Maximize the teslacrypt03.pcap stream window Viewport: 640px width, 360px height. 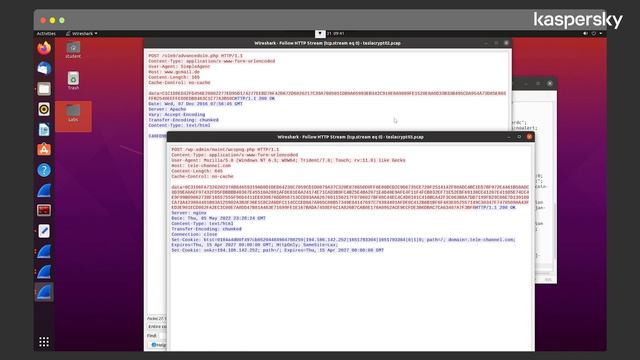519,137
